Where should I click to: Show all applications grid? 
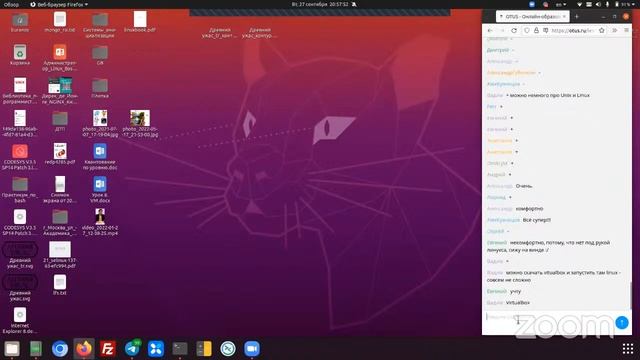point(628,349)
